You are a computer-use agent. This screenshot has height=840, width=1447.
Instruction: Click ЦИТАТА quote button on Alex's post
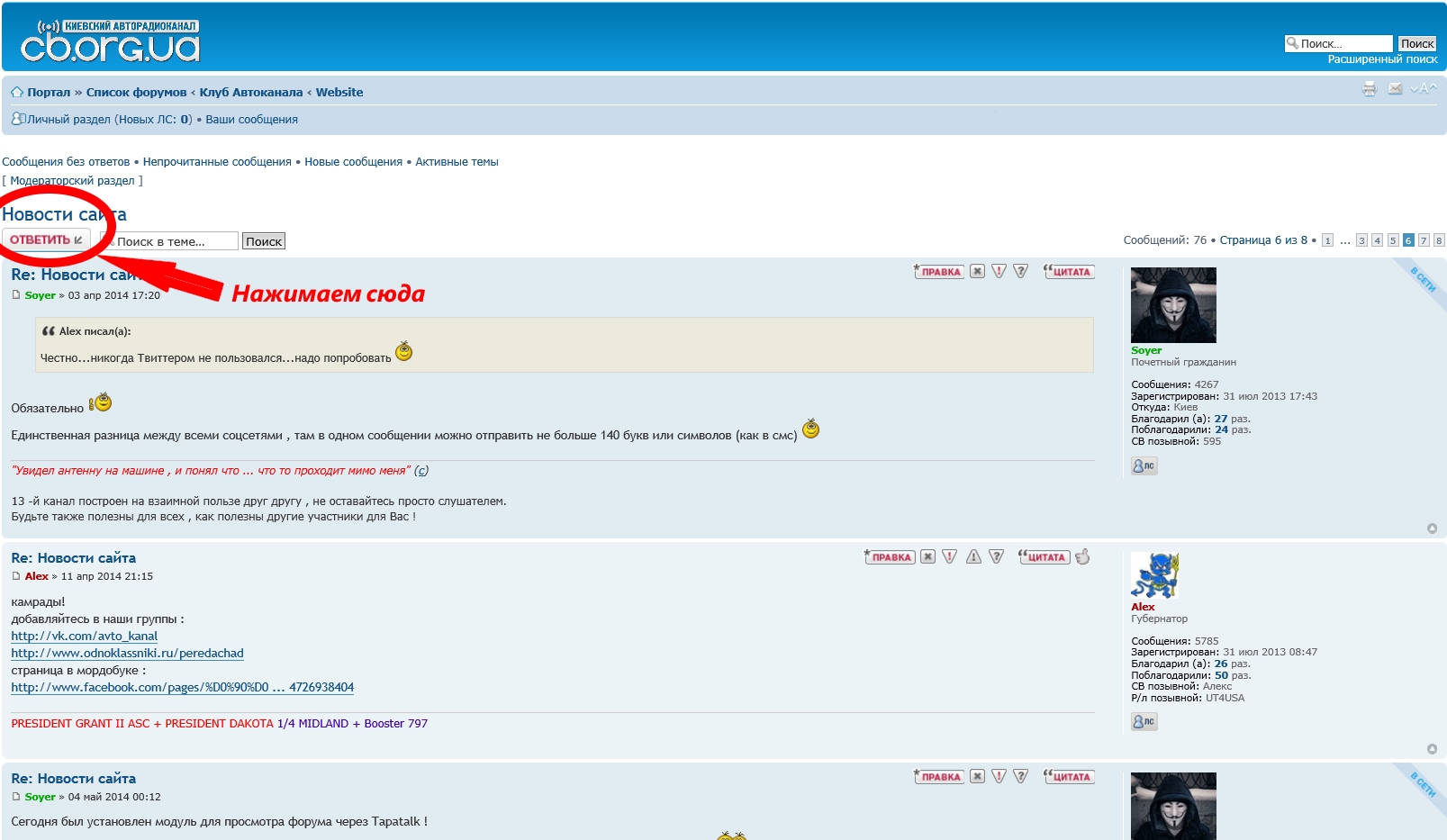click(x=1044, y=557)
